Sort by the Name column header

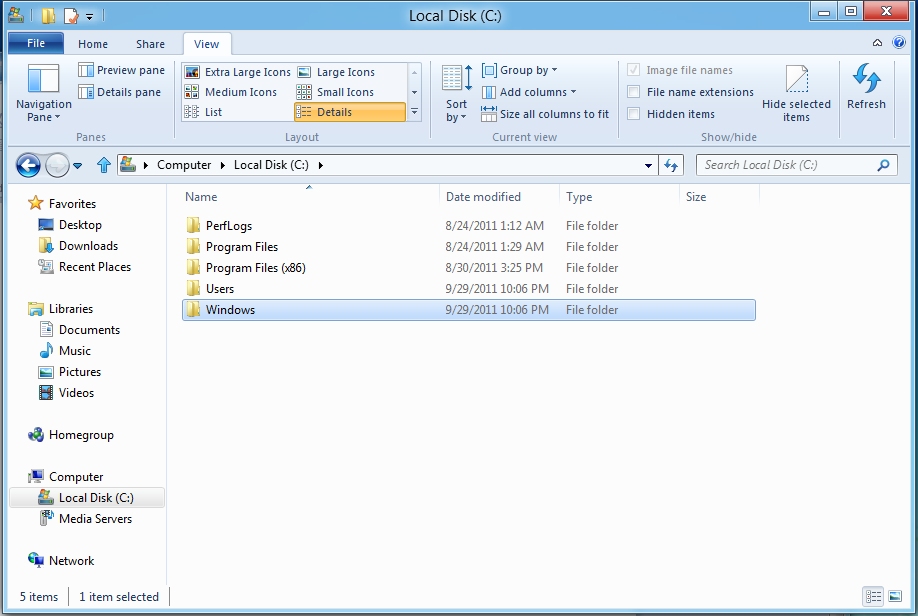(309, 197)
